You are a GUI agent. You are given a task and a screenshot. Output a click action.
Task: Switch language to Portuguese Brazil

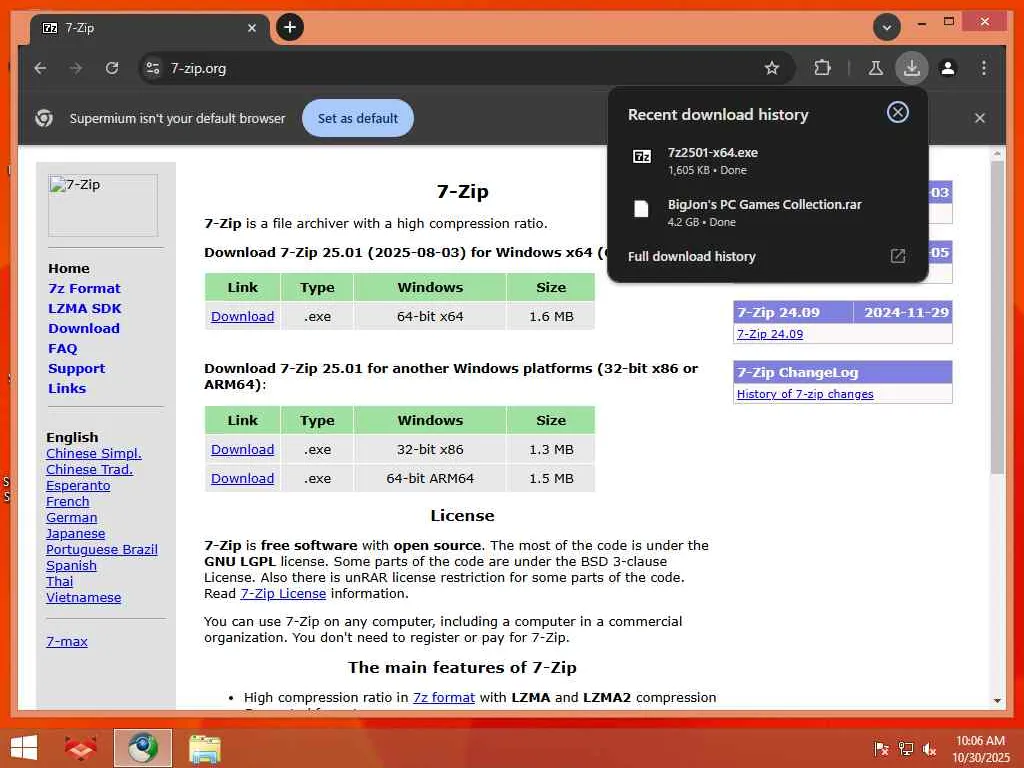pyautogui.click(x=101, y=550)
